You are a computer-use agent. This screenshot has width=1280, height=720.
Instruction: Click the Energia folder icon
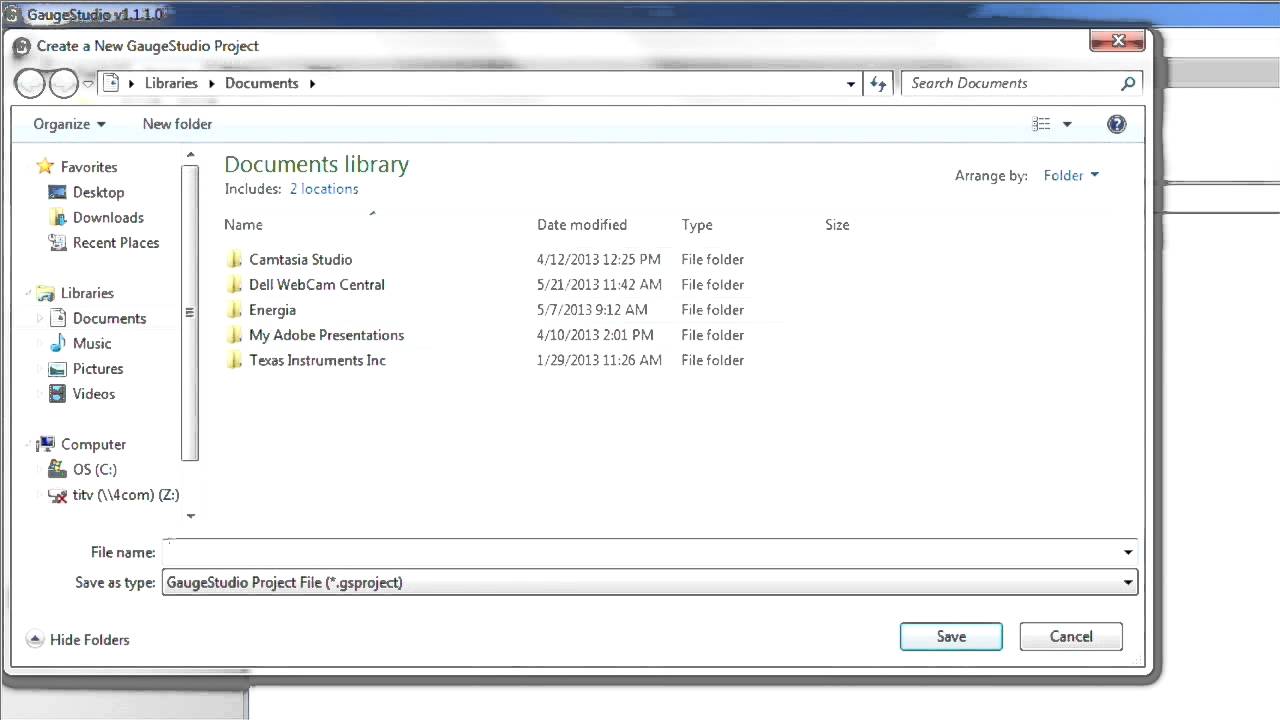(234, 310)
